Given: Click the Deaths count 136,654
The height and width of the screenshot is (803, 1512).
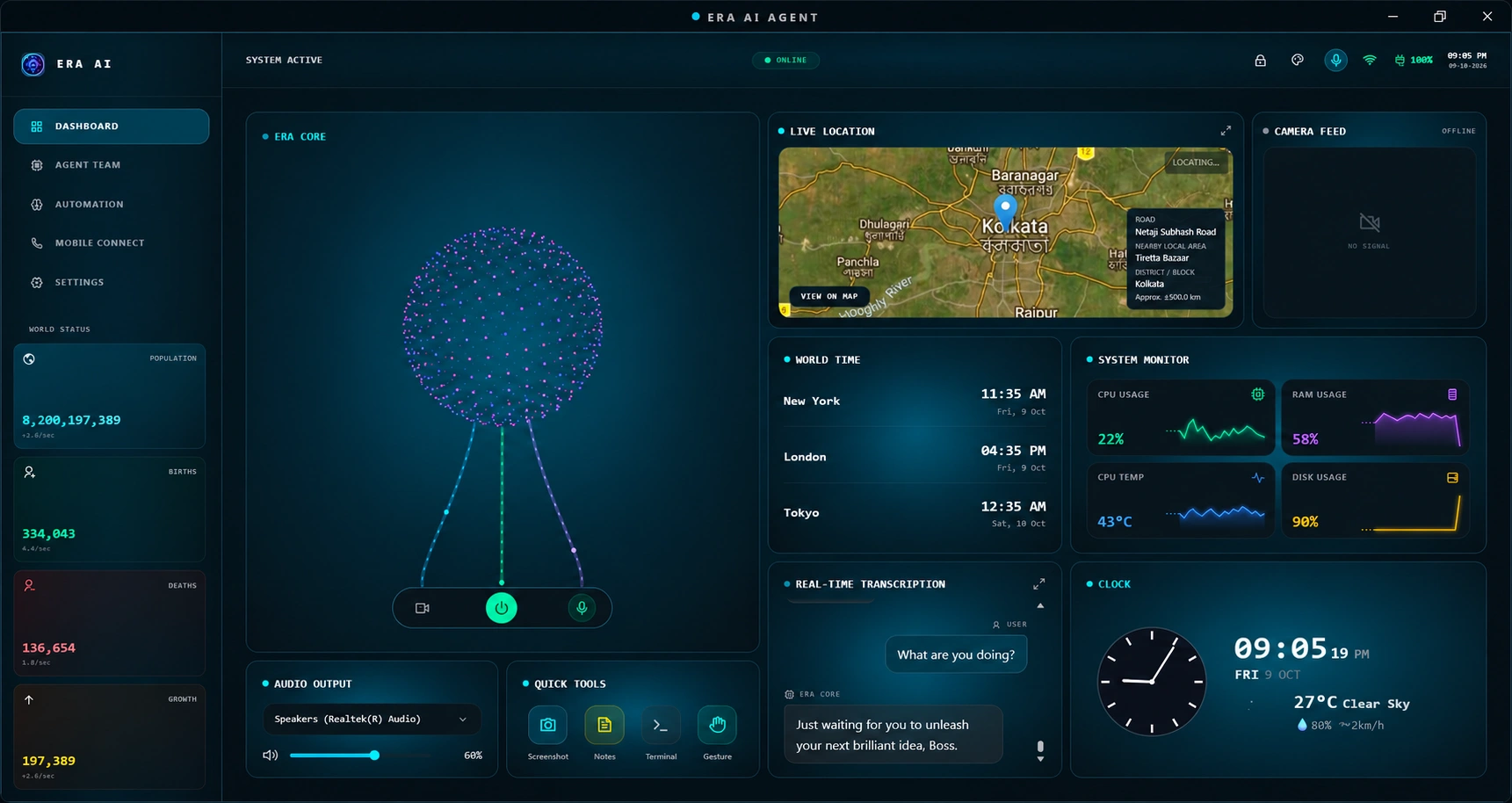Looking at the screenshot, I should (48, 648).
